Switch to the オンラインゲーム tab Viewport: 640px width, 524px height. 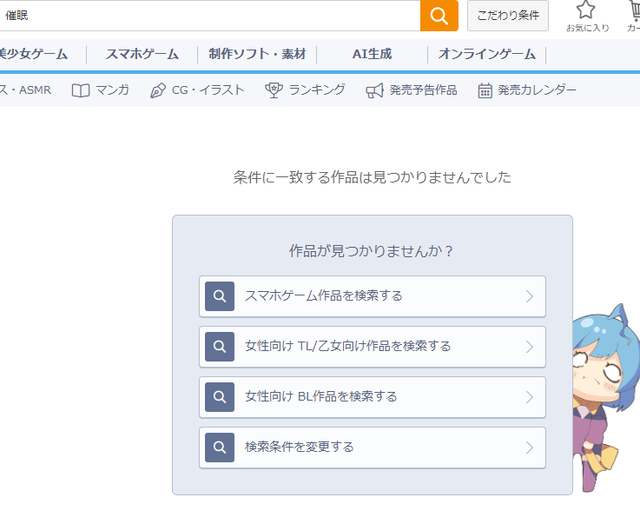click(487, 54)
